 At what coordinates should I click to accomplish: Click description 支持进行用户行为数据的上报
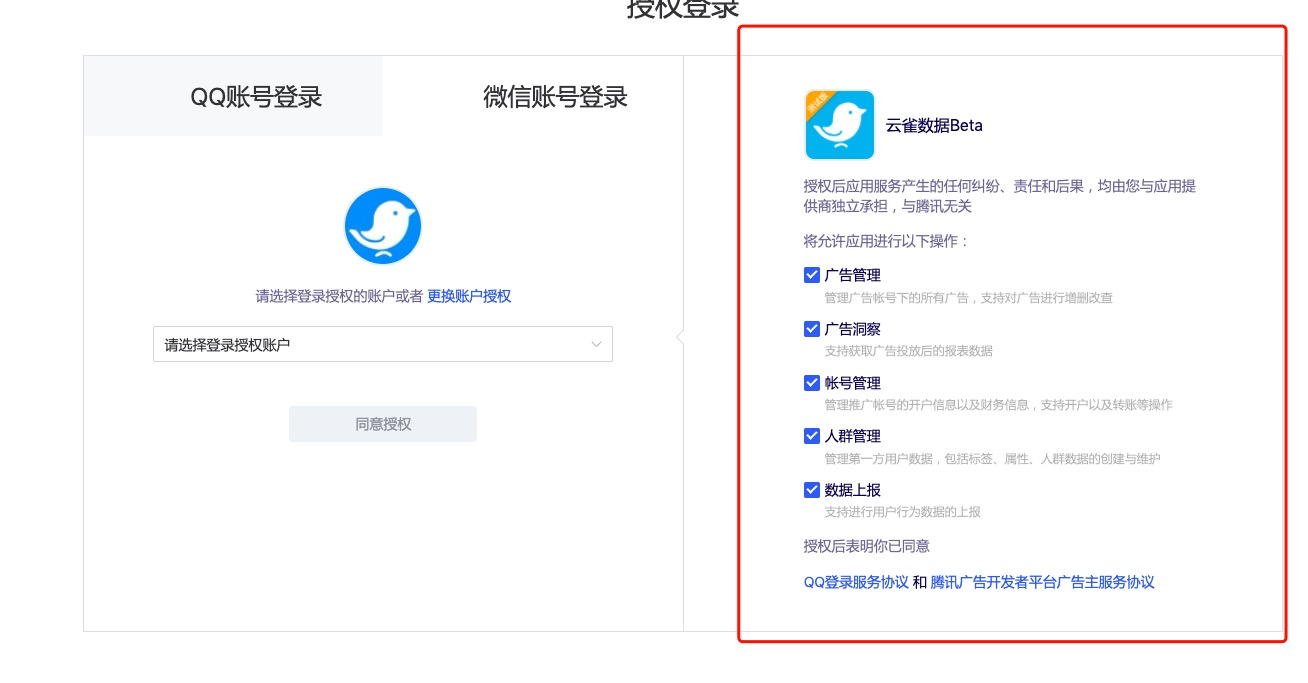point(902,512)
